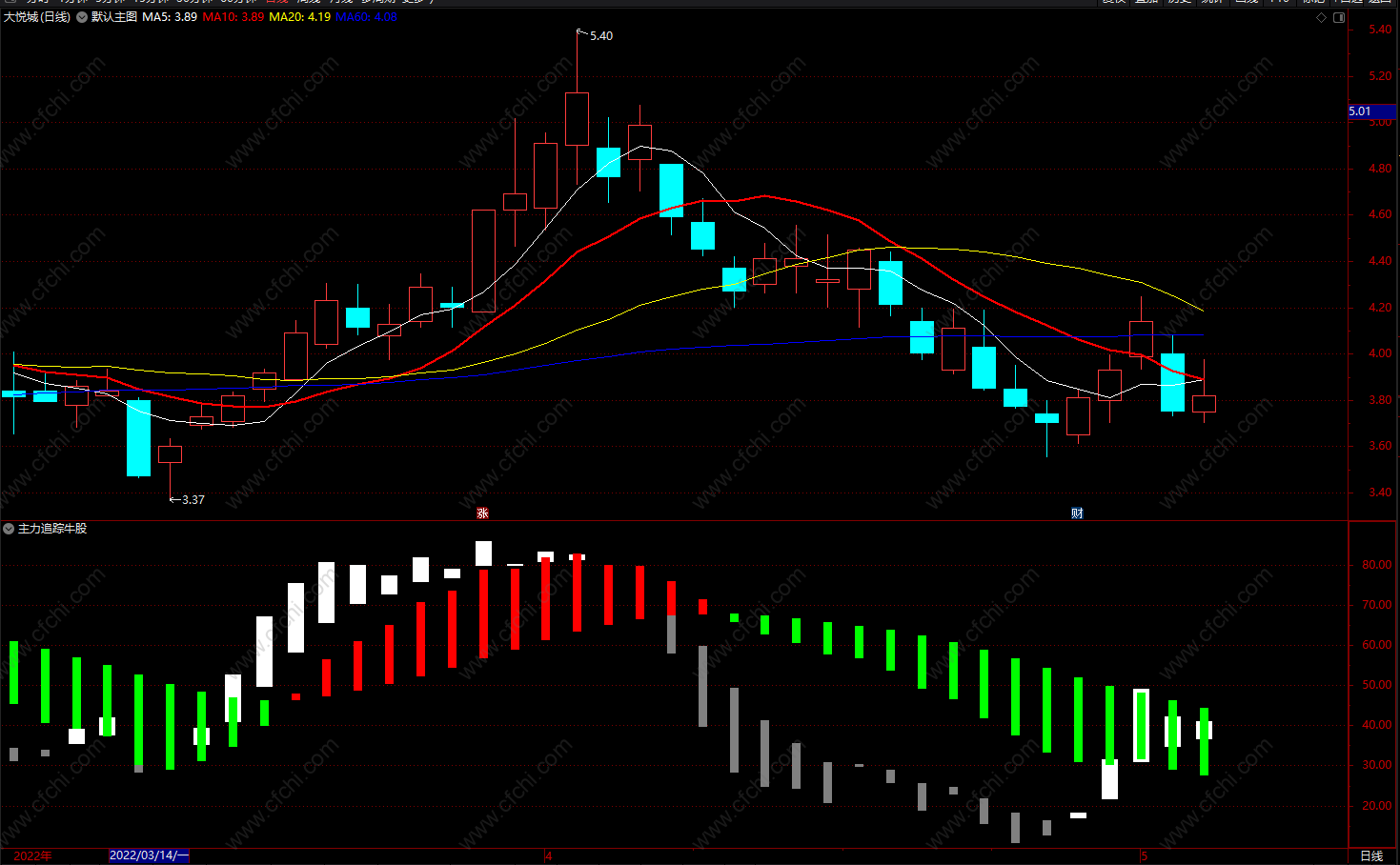Click the red 涨 event marker

click(x=483, y=513)
